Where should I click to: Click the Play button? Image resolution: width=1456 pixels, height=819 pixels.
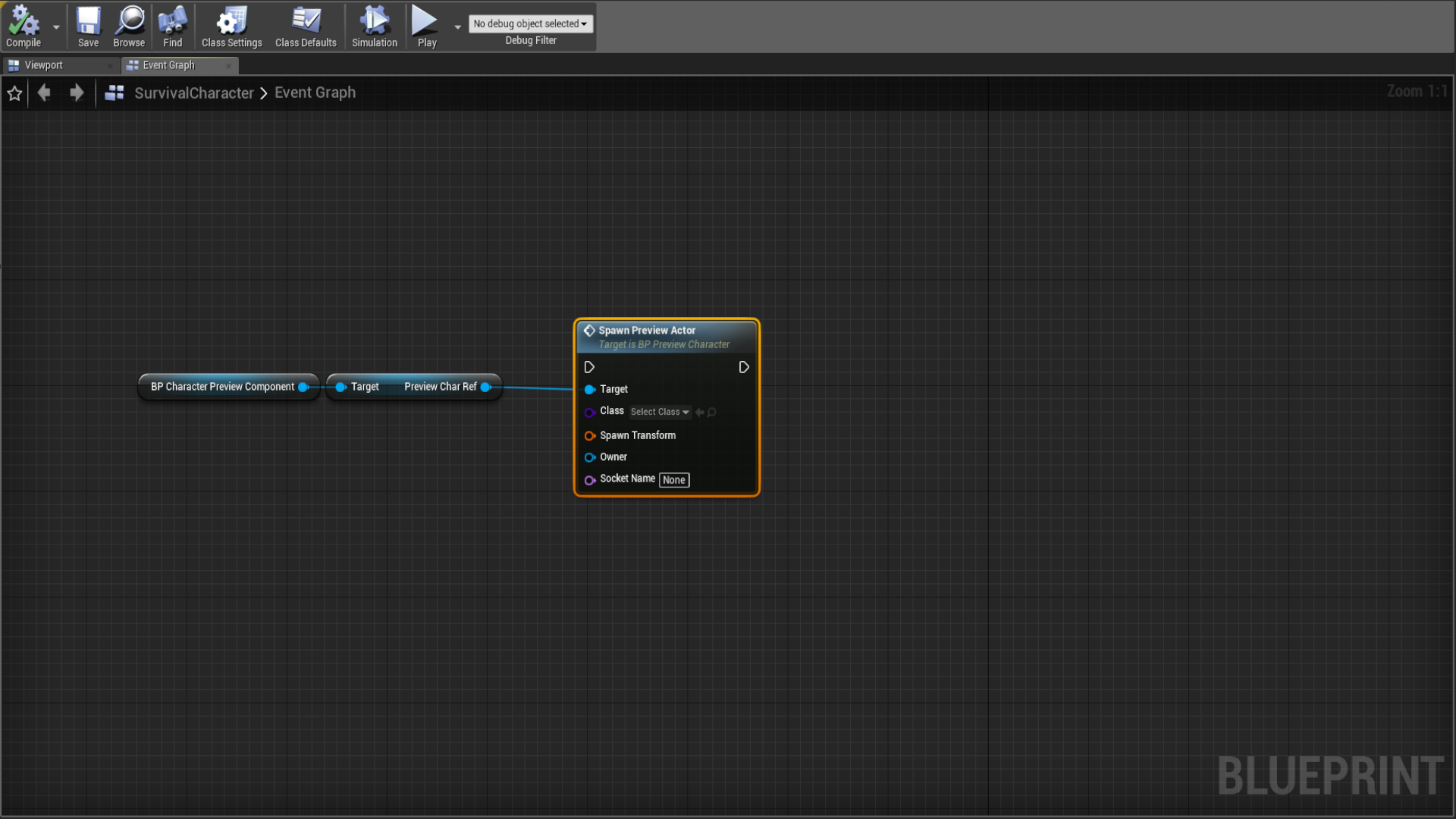[x=426, y=27]
